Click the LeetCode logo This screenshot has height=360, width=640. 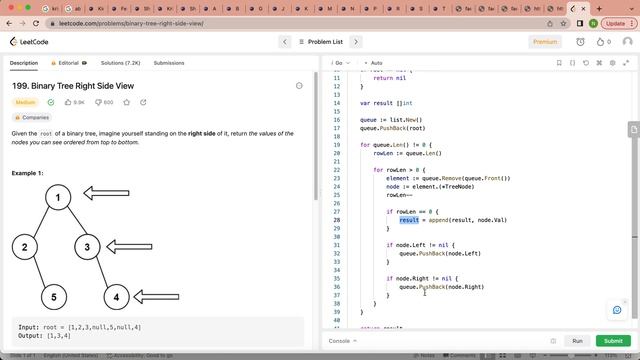tap(29, 42)
